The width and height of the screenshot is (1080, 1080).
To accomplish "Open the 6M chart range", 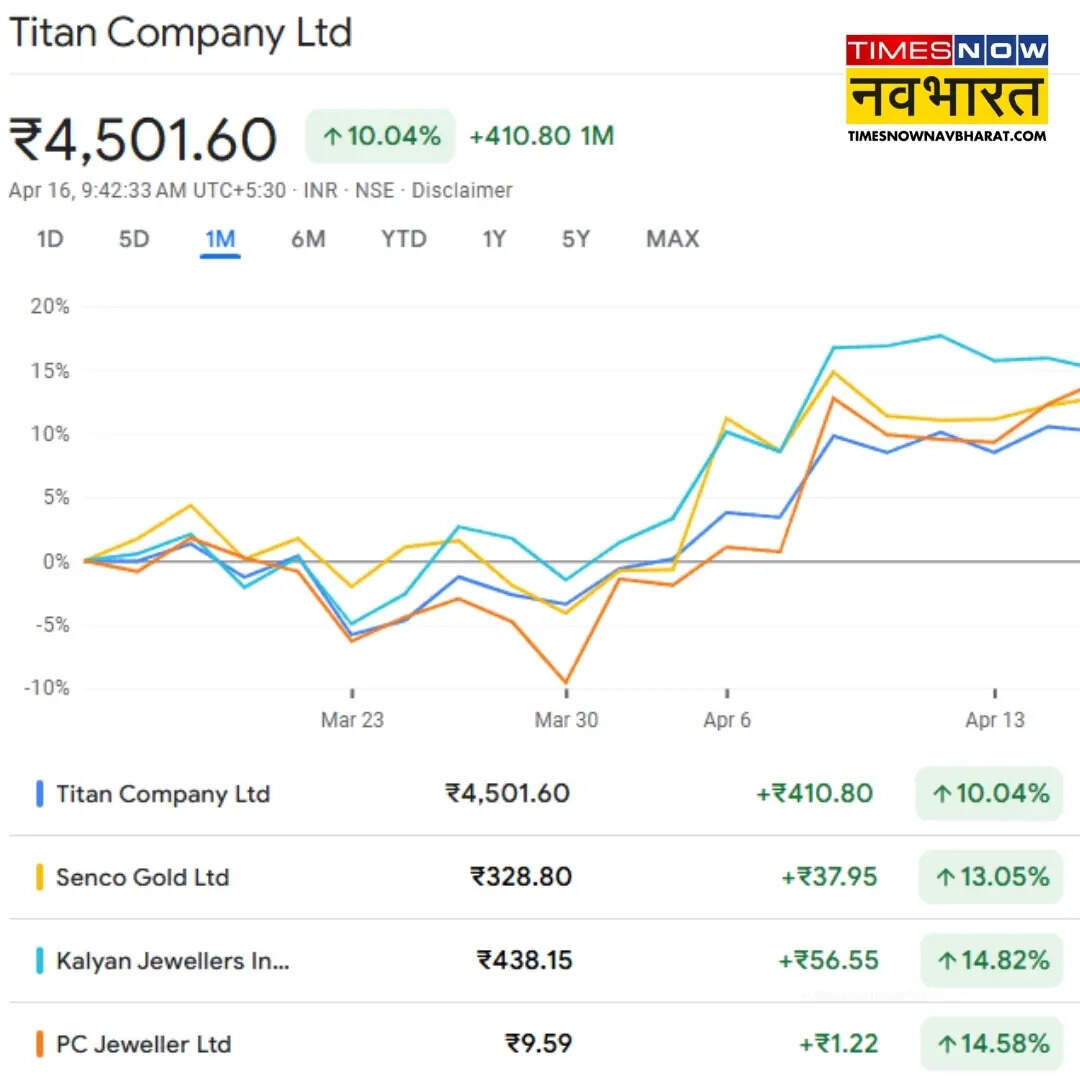I will click(x=308, y=239).
